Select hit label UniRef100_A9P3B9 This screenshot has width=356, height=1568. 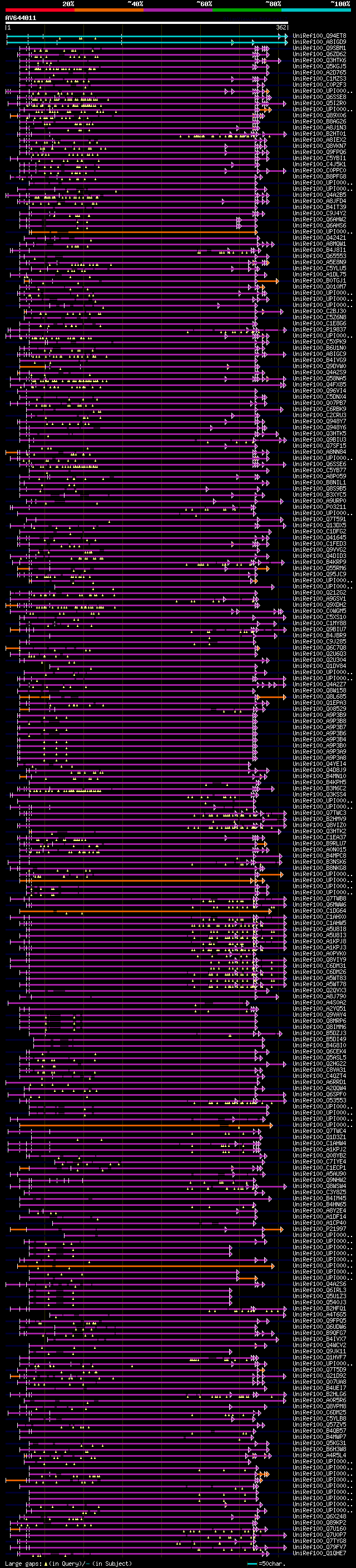319,715
